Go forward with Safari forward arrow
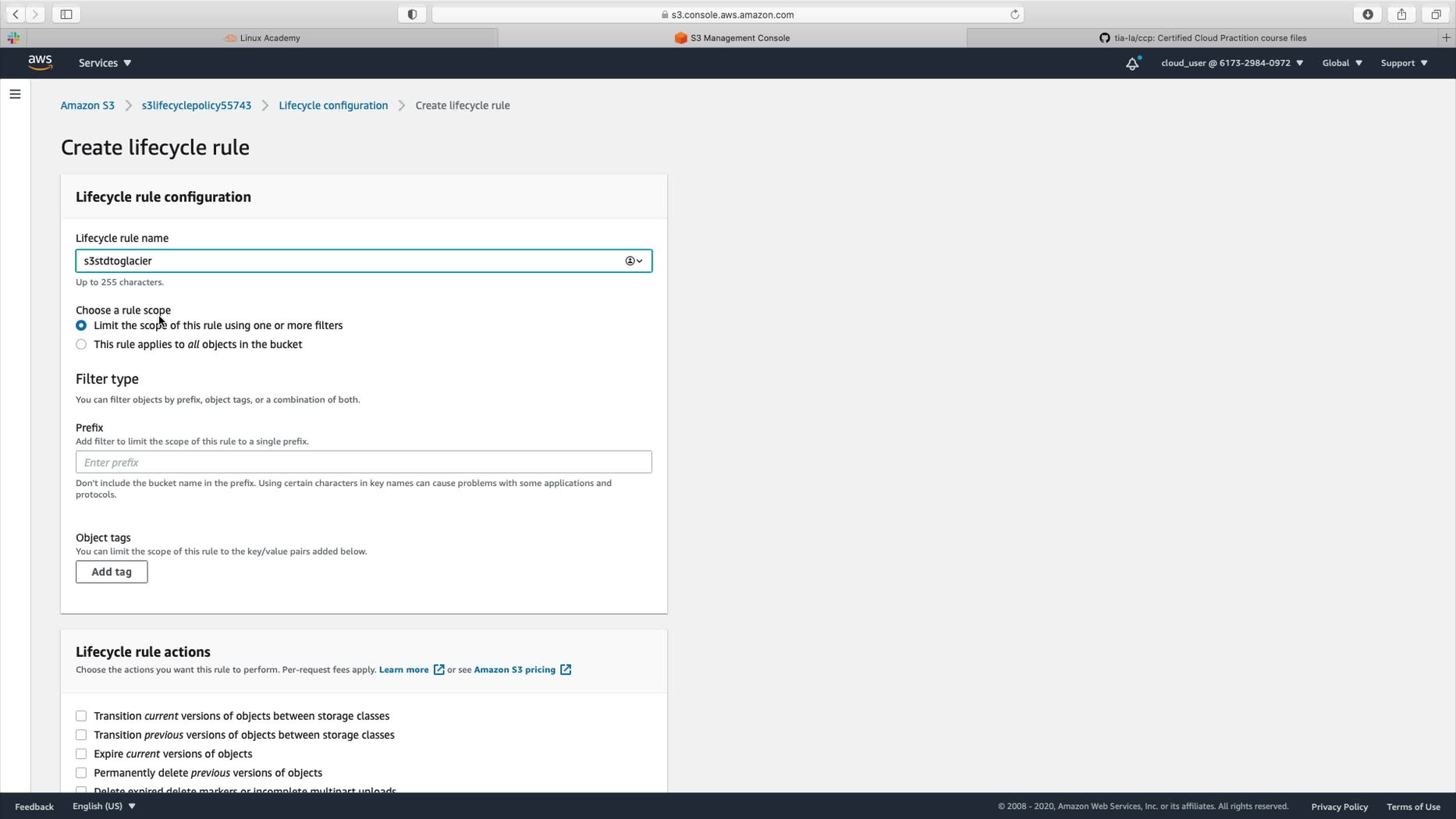The image size is (1456, 819). [35, 14]
